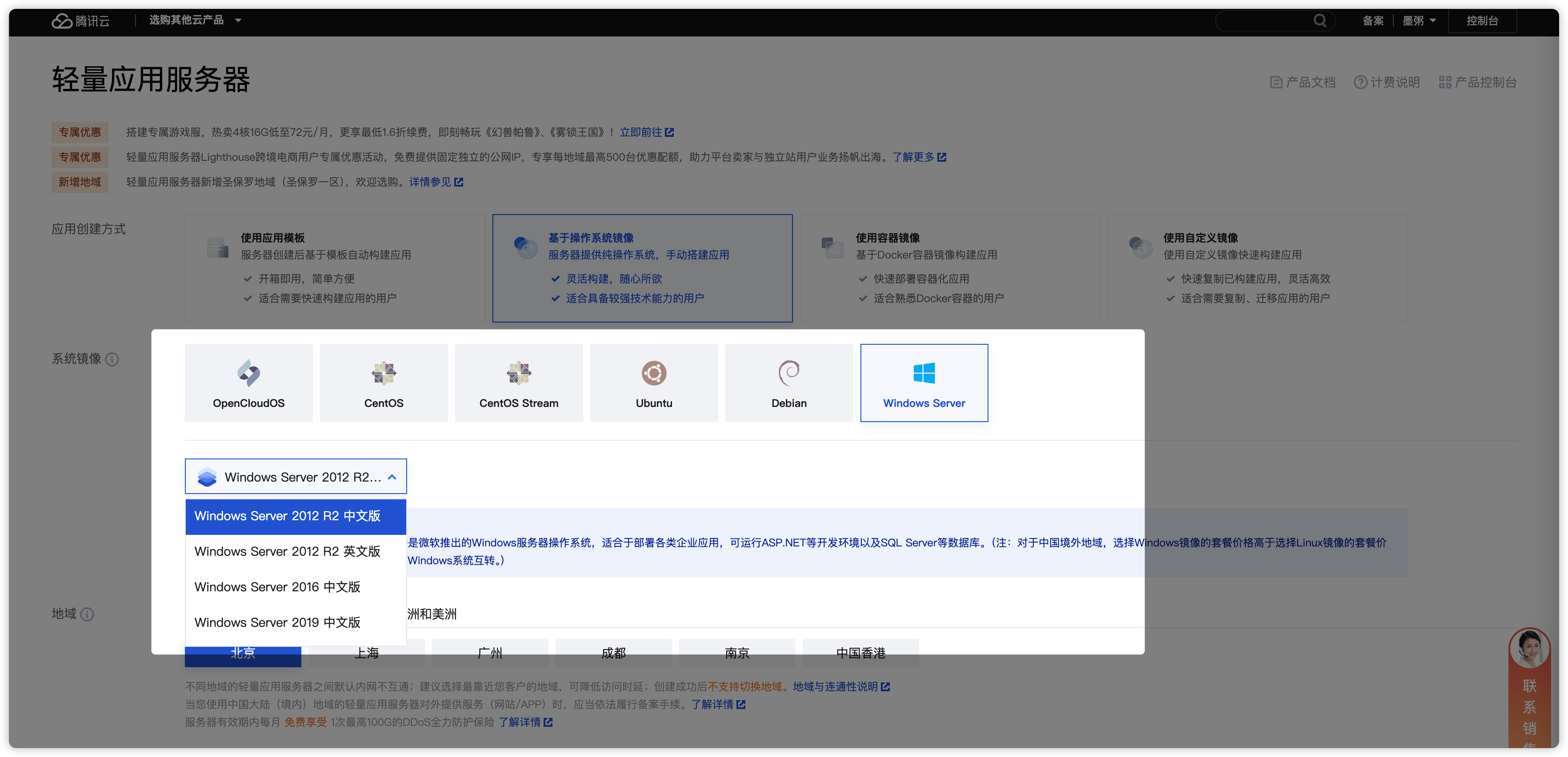Click the external-link icon after '详情参见'

point(458,182)
